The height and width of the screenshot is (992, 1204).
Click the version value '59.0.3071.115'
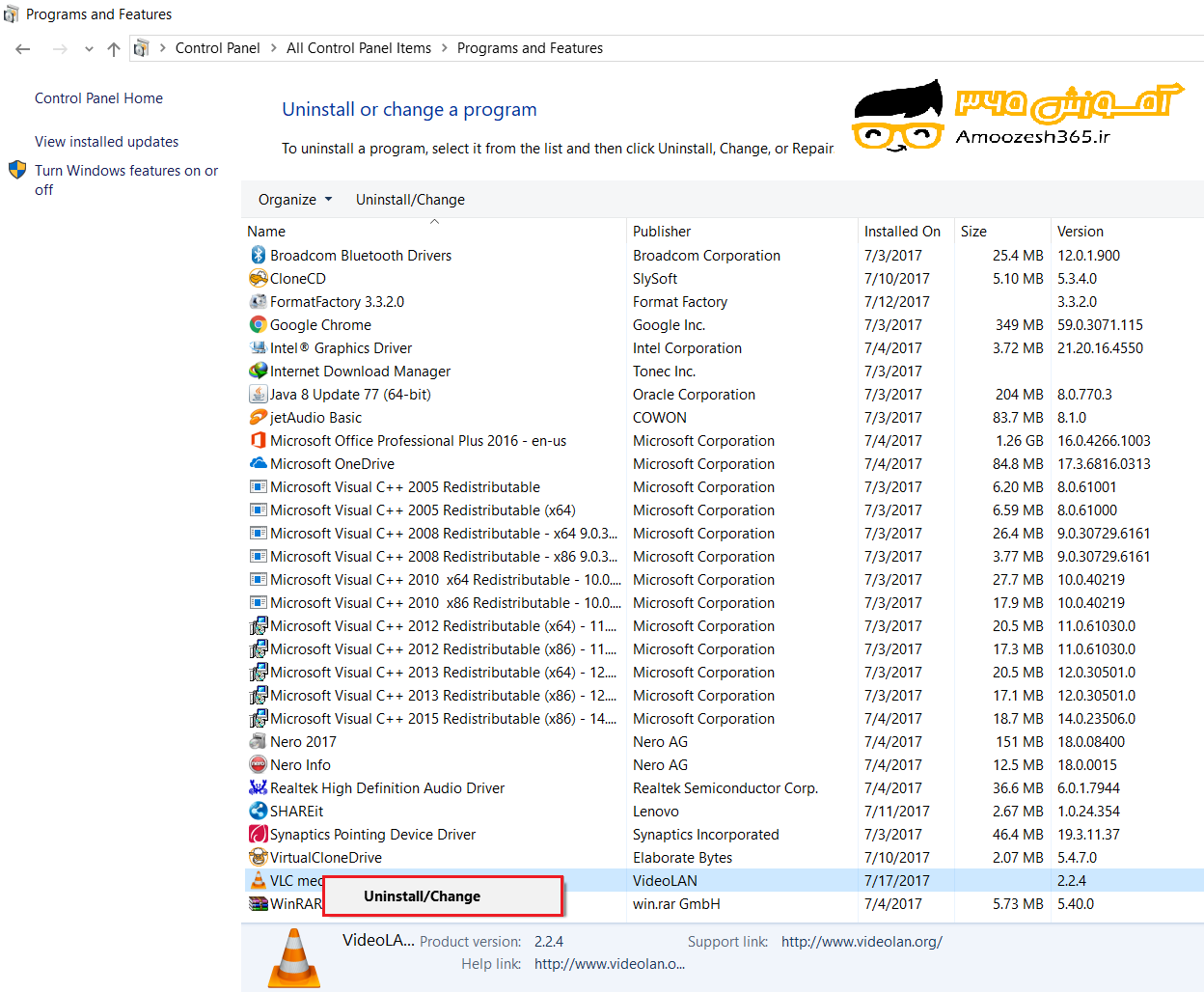(x=1100, y=325)
